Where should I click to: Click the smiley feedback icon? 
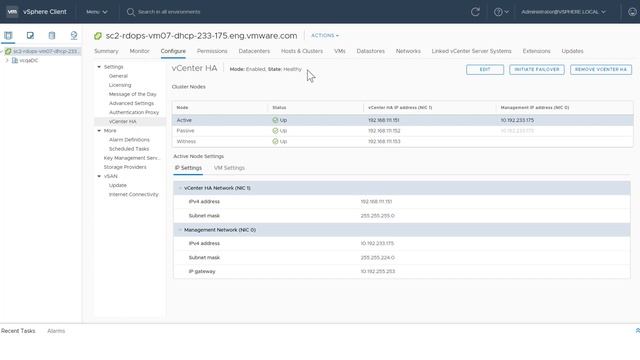coord(632,12)
